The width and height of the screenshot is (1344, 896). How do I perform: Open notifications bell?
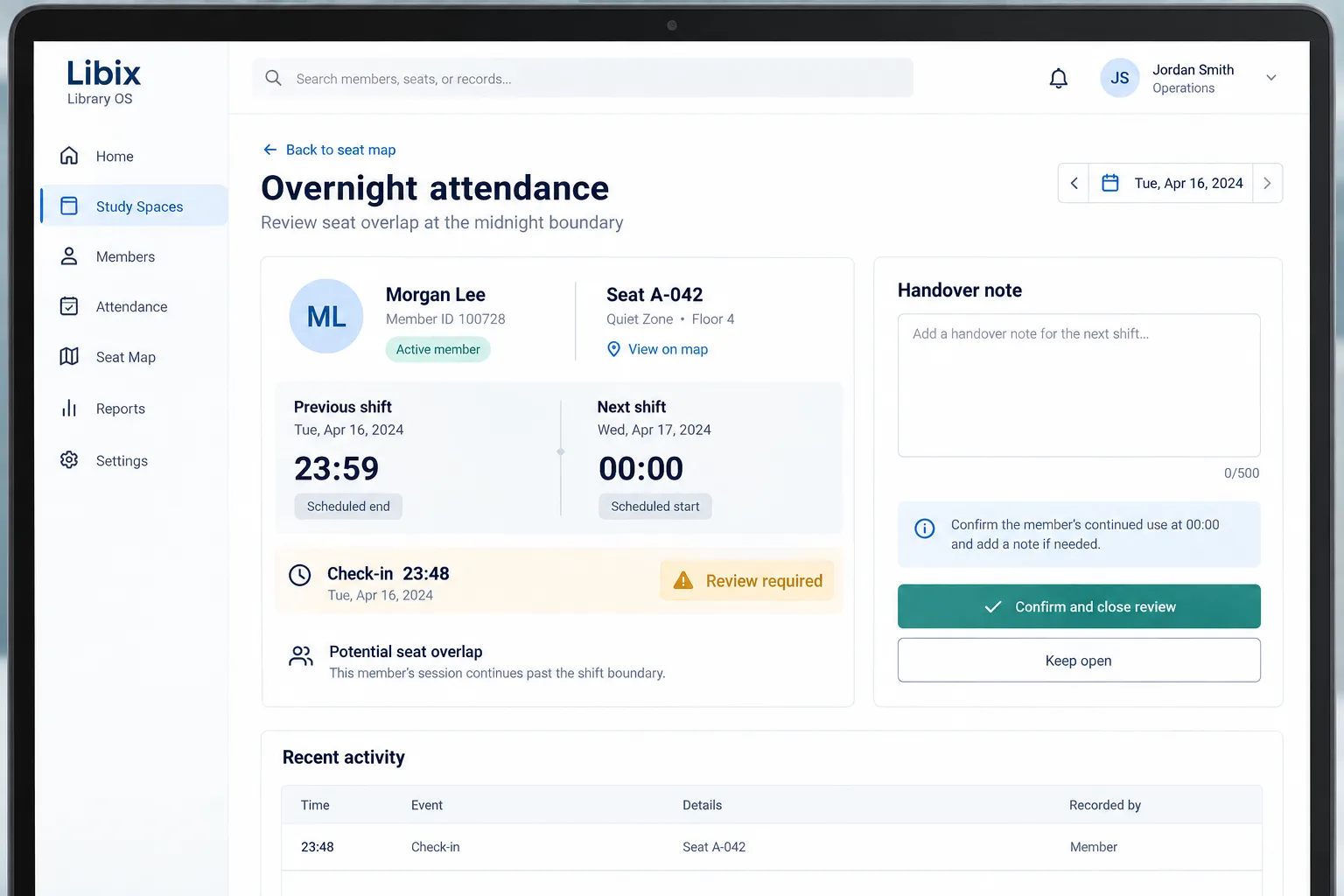click(1059, 78)
